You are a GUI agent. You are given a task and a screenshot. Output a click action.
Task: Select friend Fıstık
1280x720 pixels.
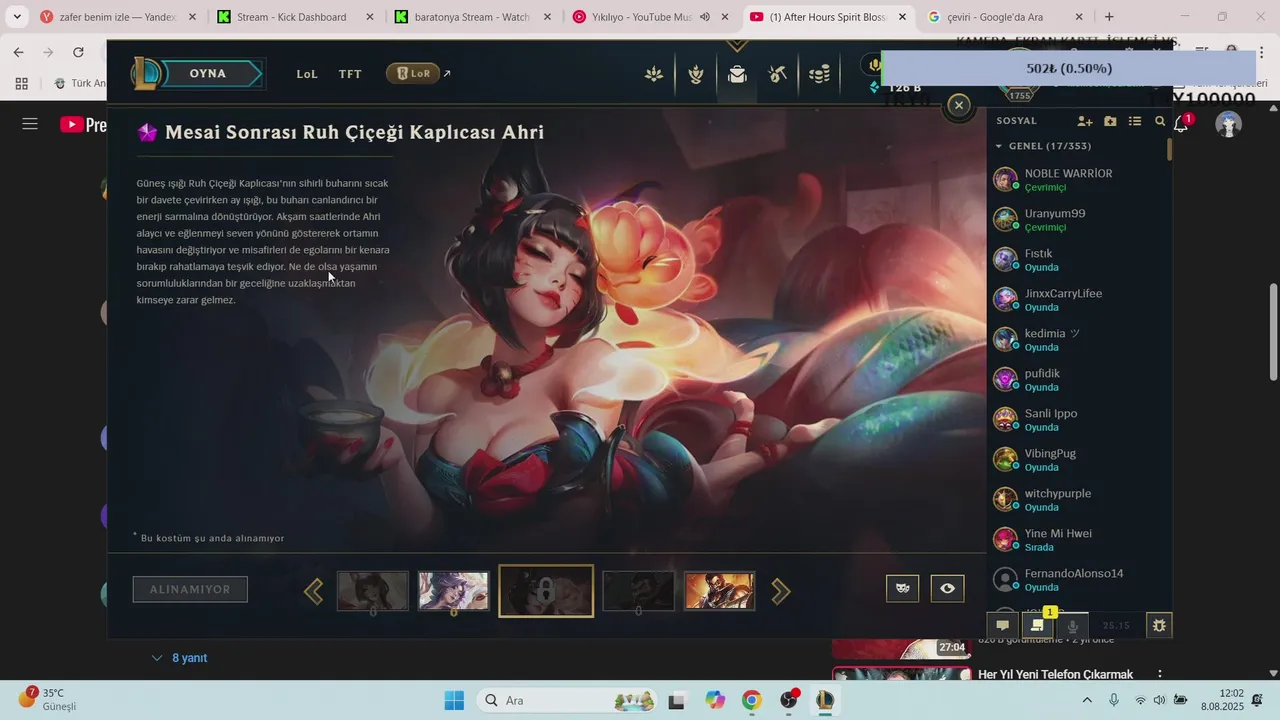1078,260
